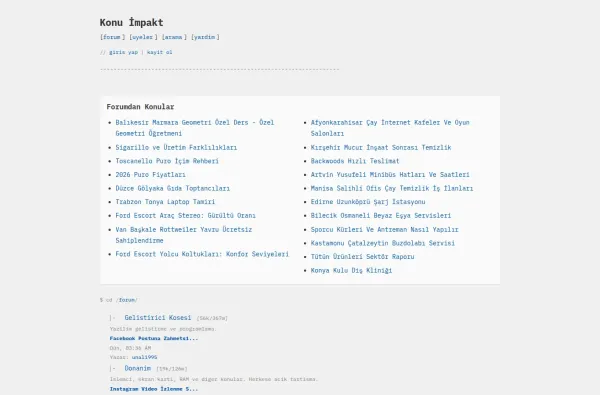Open Trabzon Tonya Laptop Tamiri topic
The height and width of the screenshot is (395, 600).
tap(165, 202)
